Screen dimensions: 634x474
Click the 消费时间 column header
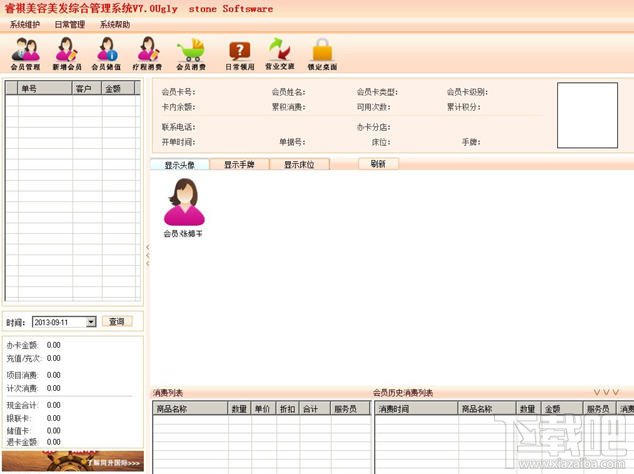pos(416,409)
